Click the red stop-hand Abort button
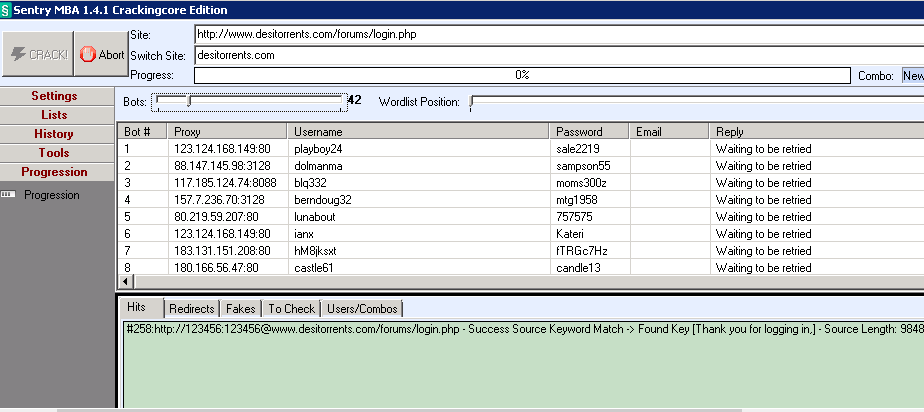 (x=101, y=54)
